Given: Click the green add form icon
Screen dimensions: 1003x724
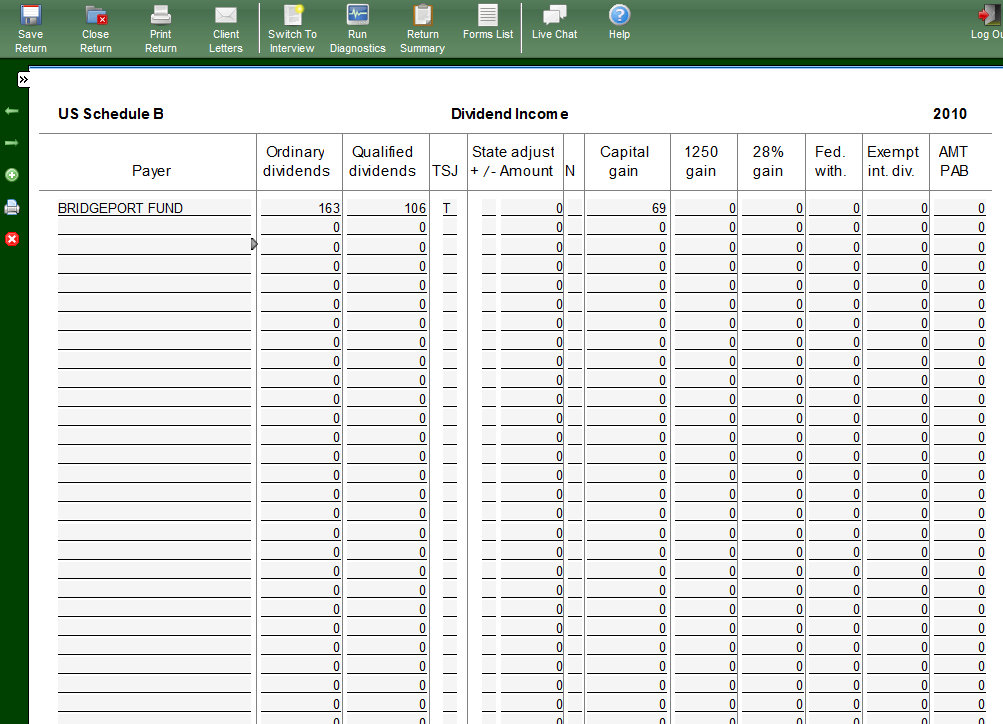Looking at the screenshot, I should (x=12, y=175).
